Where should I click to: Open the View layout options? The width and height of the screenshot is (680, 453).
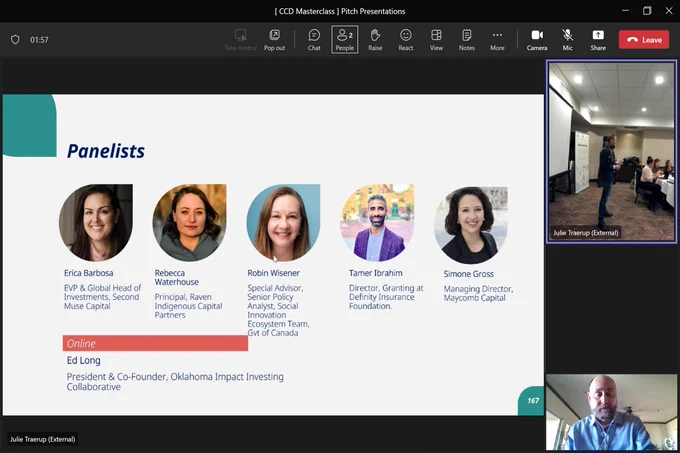point(436,39)
